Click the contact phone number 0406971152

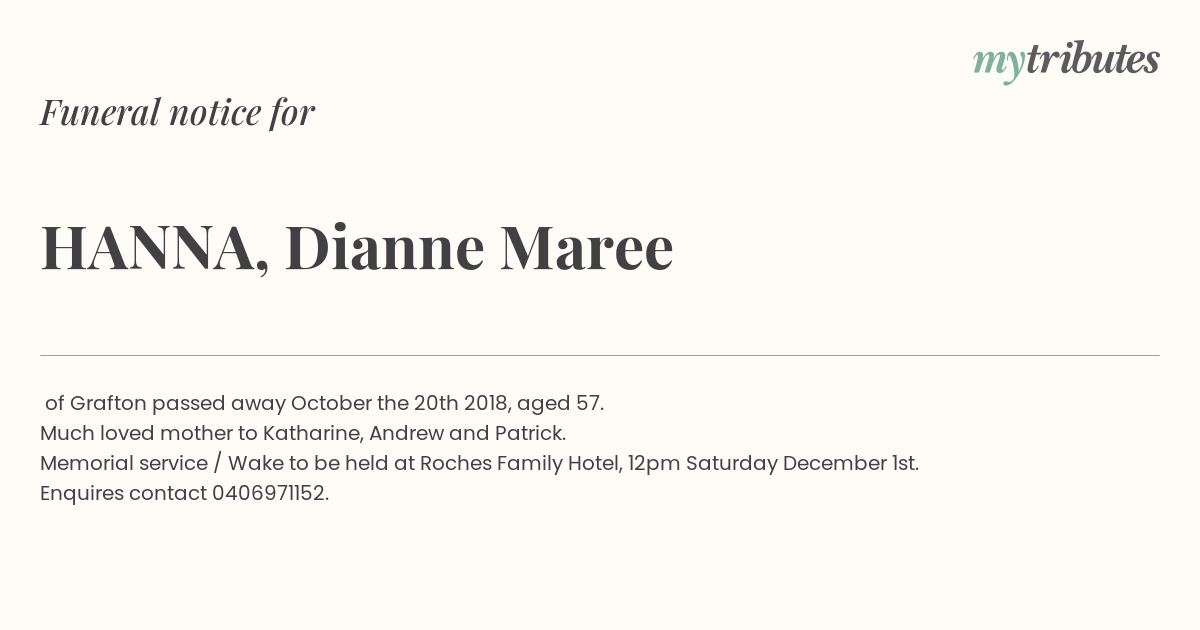(268, 493)
